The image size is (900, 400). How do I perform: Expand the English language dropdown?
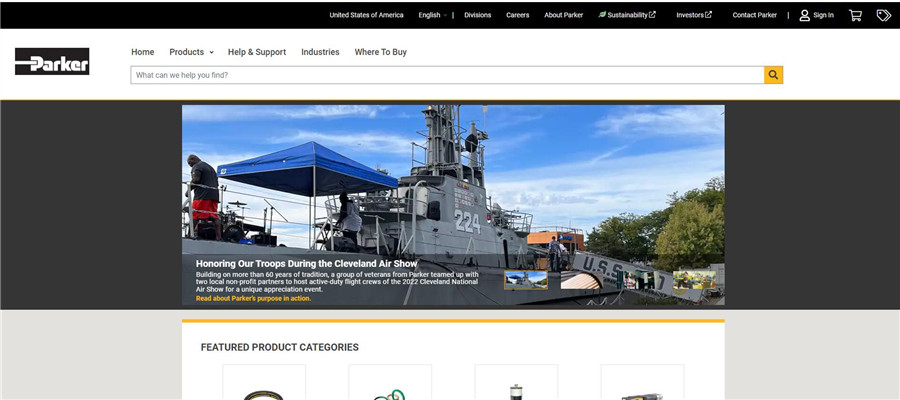tap(432, 15)
